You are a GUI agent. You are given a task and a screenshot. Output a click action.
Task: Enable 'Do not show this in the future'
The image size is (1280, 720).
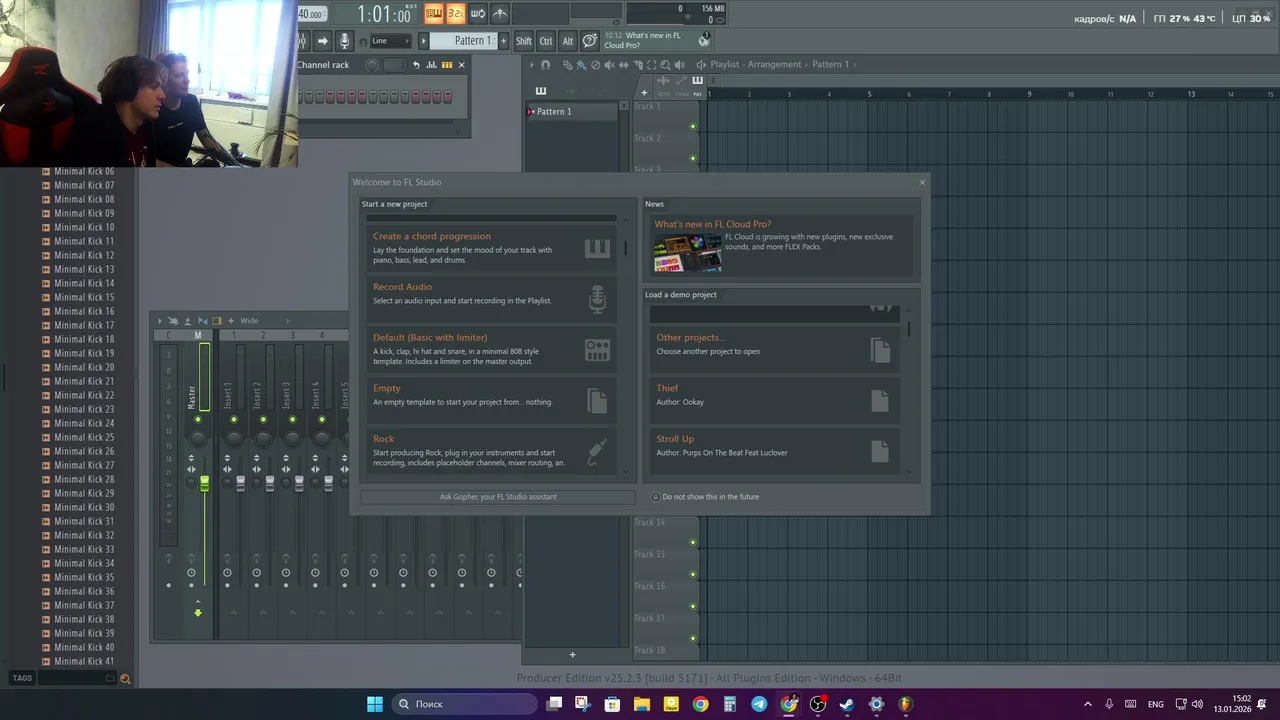click(656, 497)
